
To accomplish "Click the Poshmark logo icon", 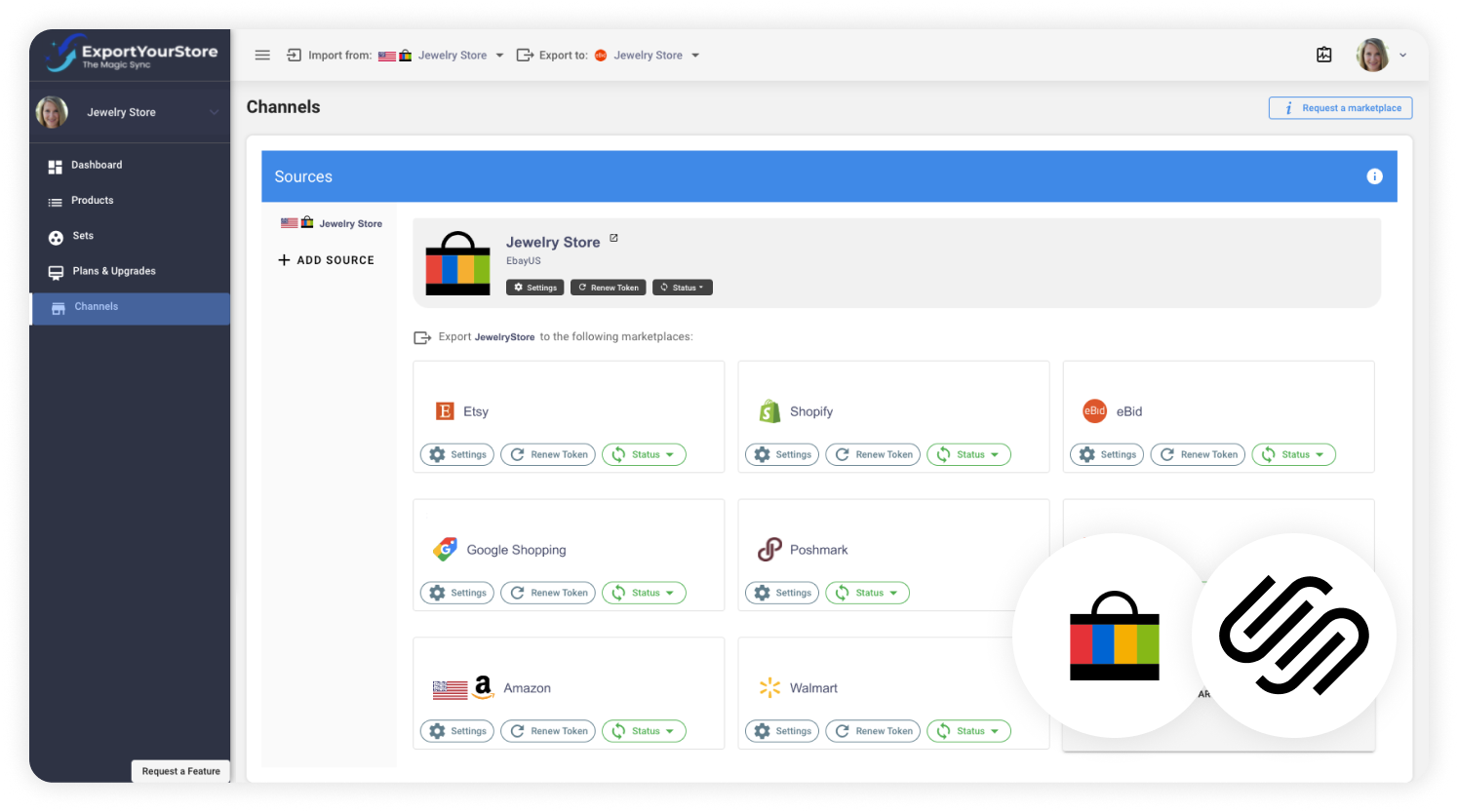I will pyautogui.click(x=769, y=550).
